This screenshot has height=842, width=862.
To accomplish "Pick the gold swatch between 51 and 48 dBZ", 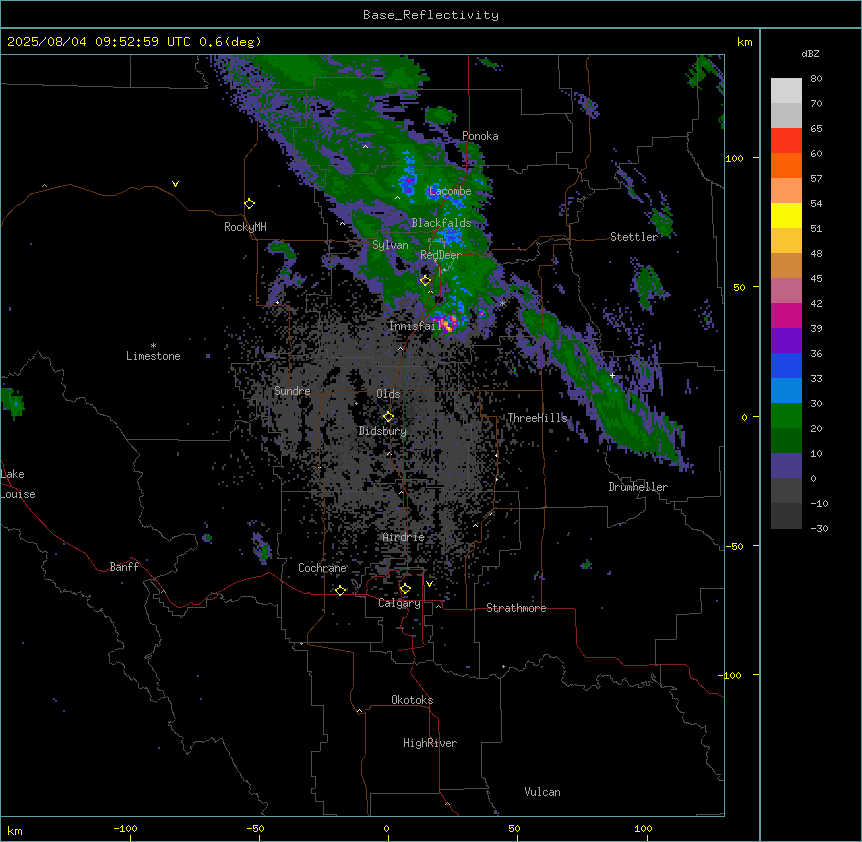I will click(x=786, y=241).
